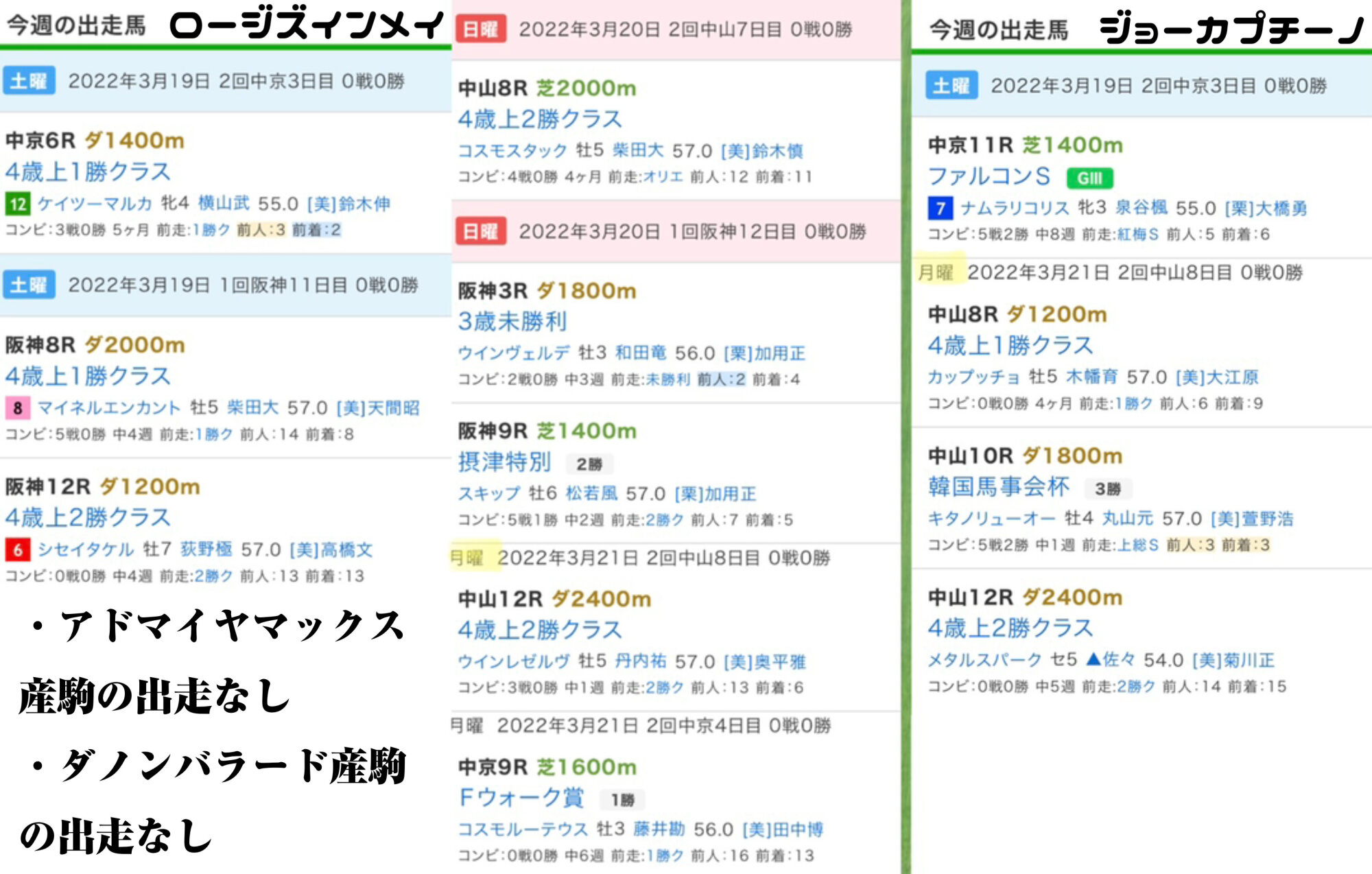Open trainer [美]鈴木伸 link
Screen dimensions: 1372x874
(349, 204)
